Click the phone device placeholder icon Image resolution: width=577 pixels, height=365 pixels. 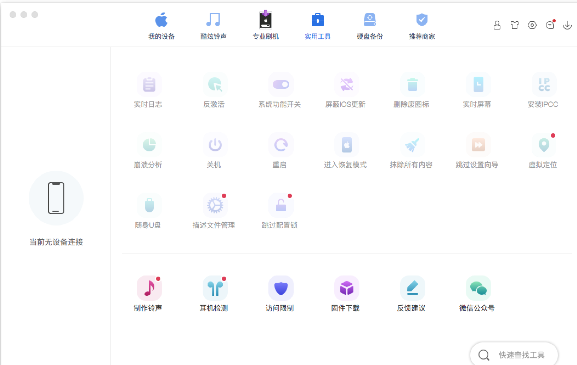pyautogui.click(x=56, y=198)
